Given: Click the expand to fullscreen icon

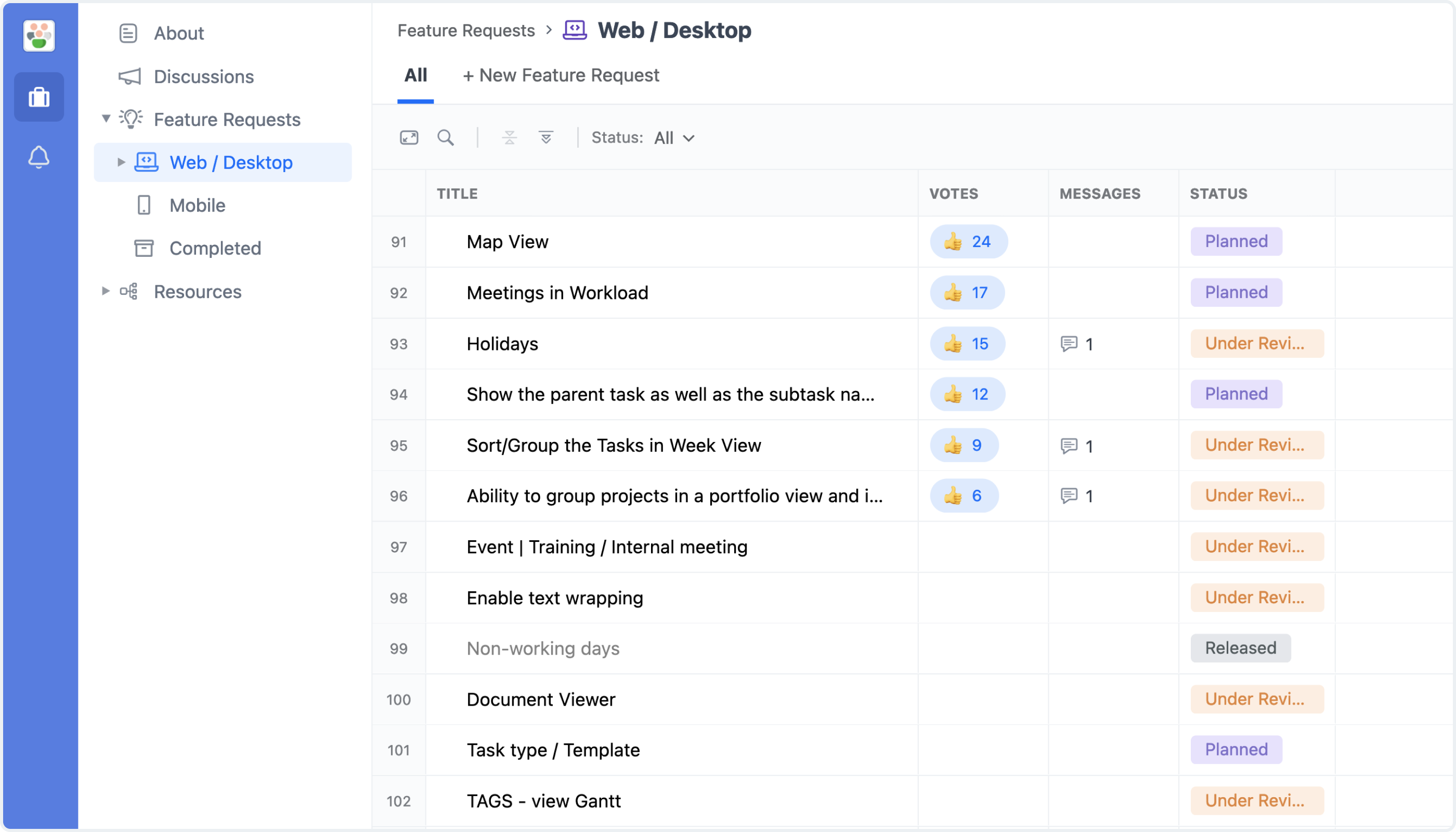Looking at the screenshot, I should [409, 138].
